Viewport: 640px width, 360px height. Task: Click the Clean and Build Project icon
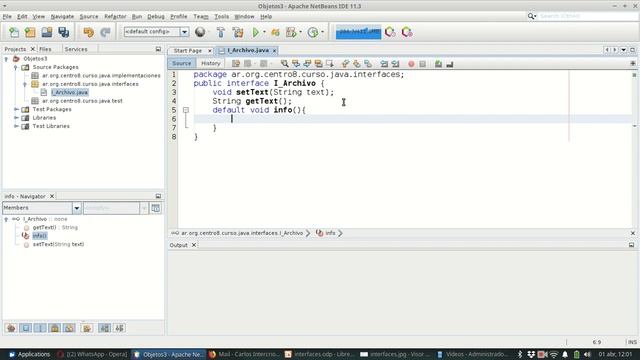click(x=238, y=32)
